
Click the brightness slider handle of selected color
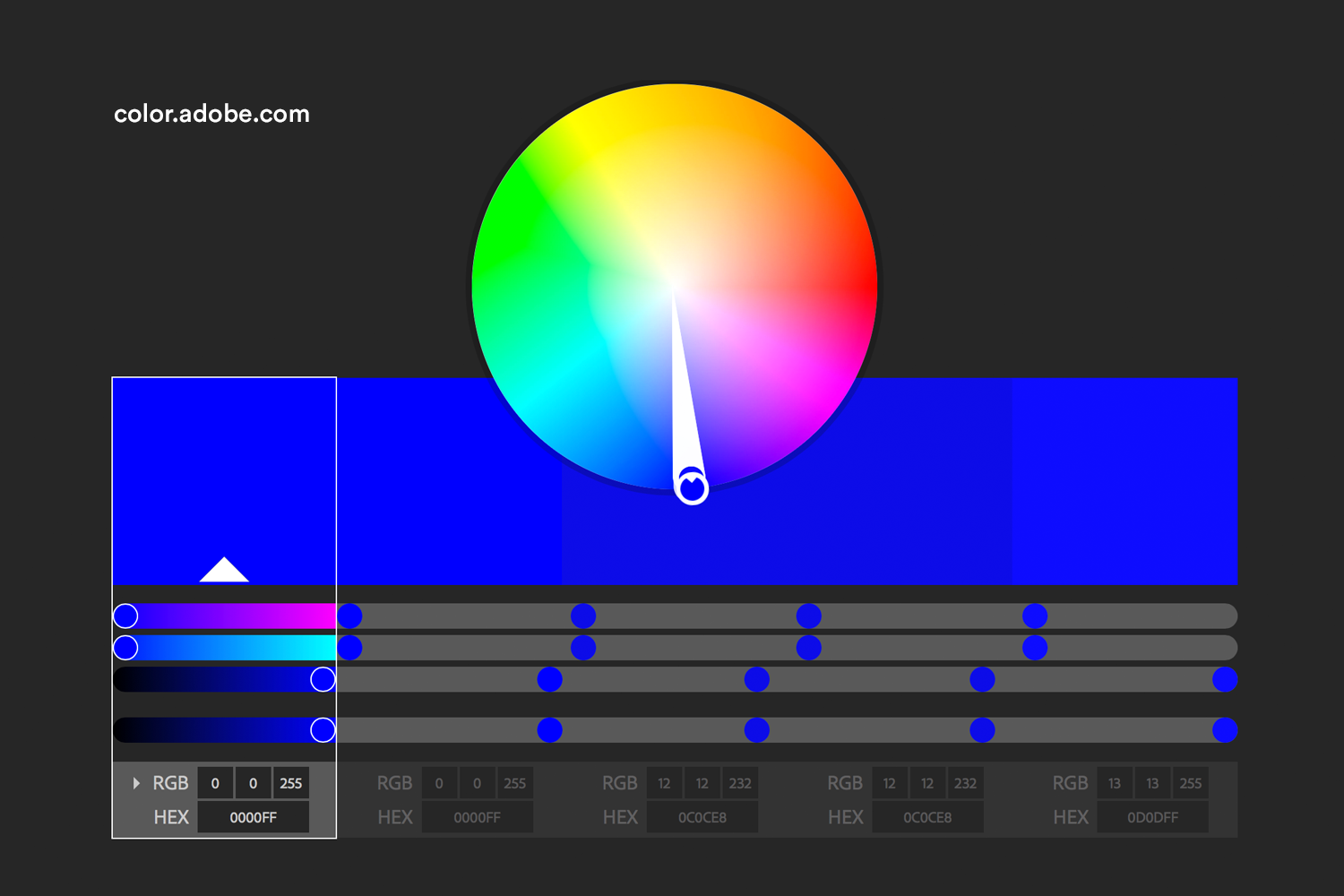323,730
